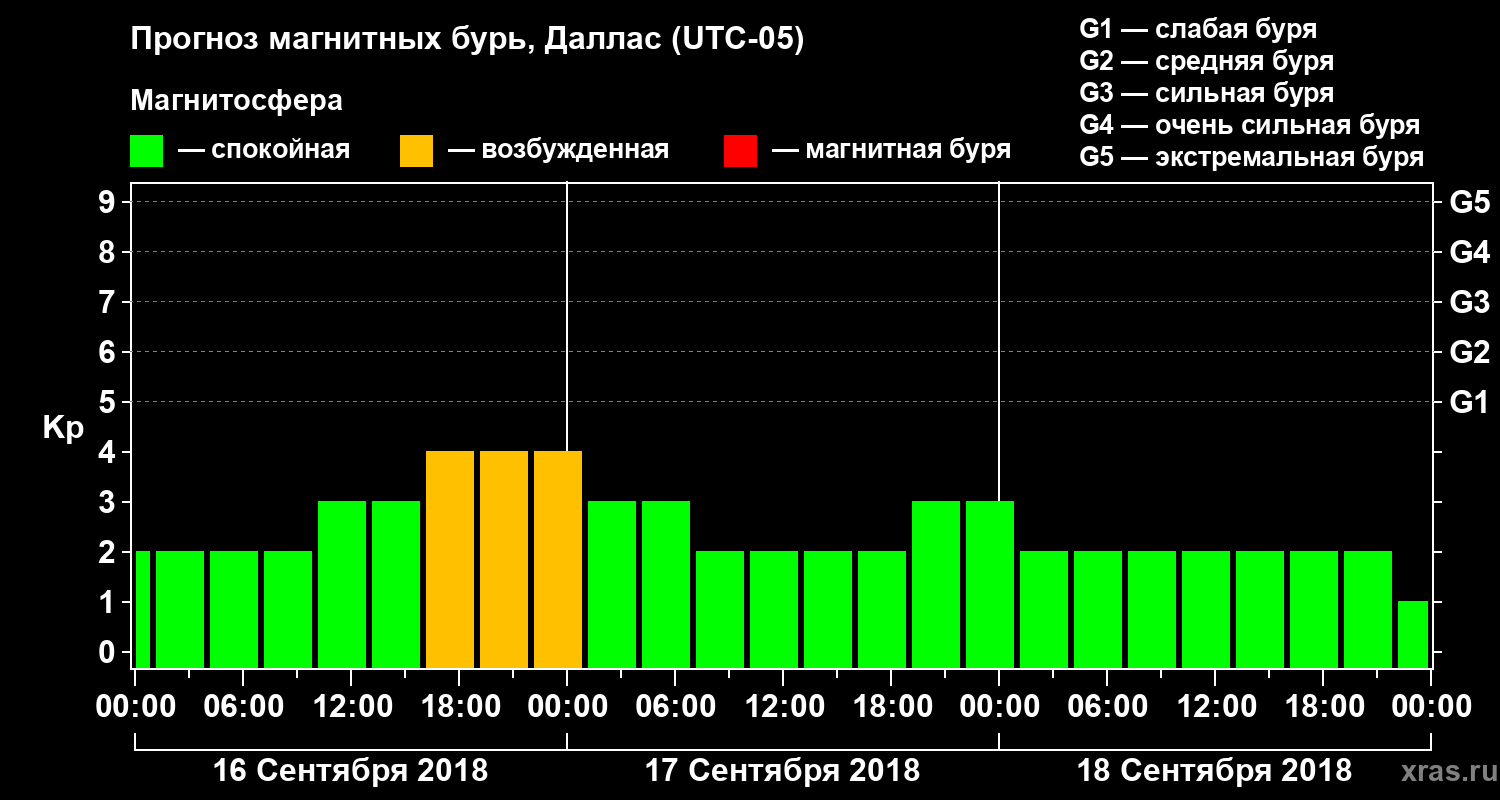
Task: Click the 'G4' label on the right axis
Action: tap(1469, 252)
